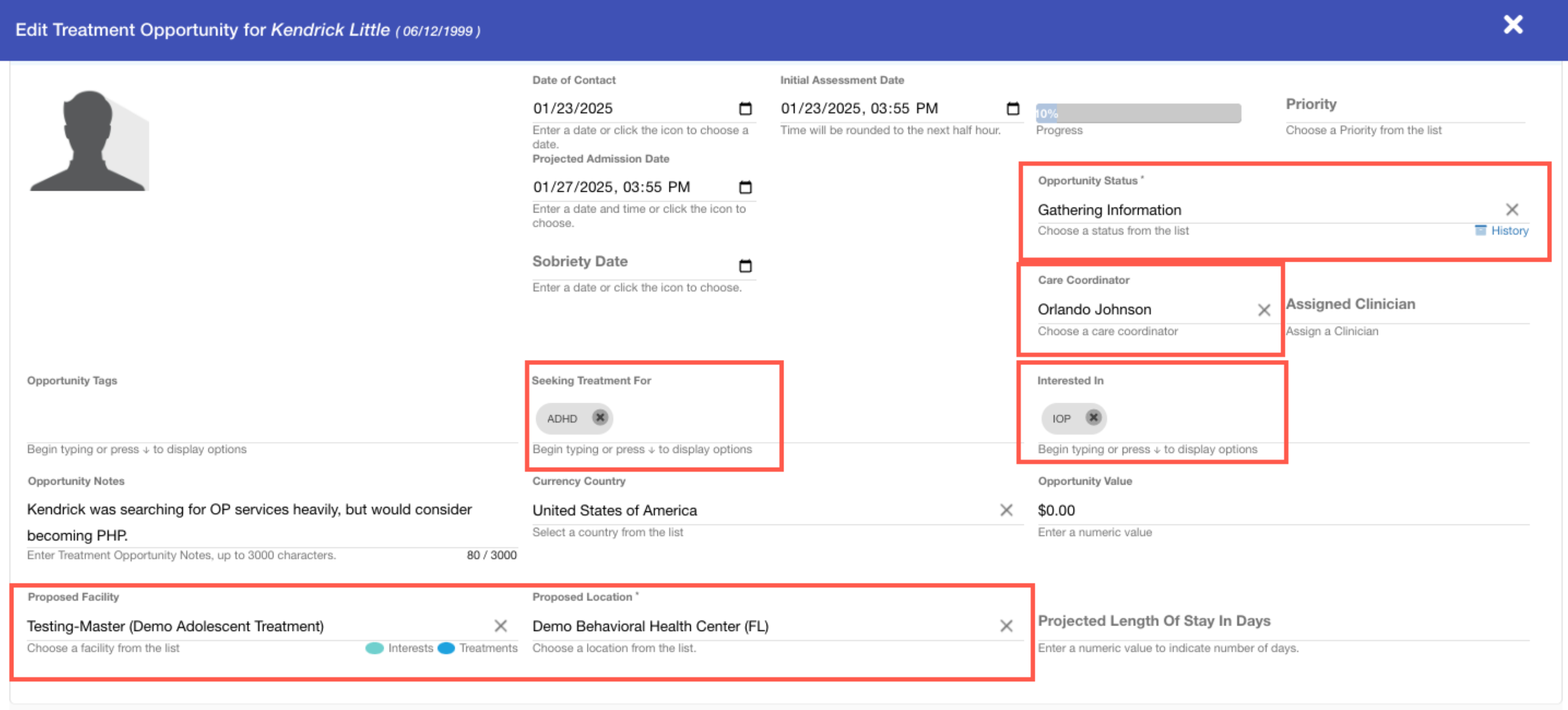This screenshot has width=1568, height=710.
Task: Clear the Gathering Information status
Action: pyautogui.click(x=1512, y=210)
